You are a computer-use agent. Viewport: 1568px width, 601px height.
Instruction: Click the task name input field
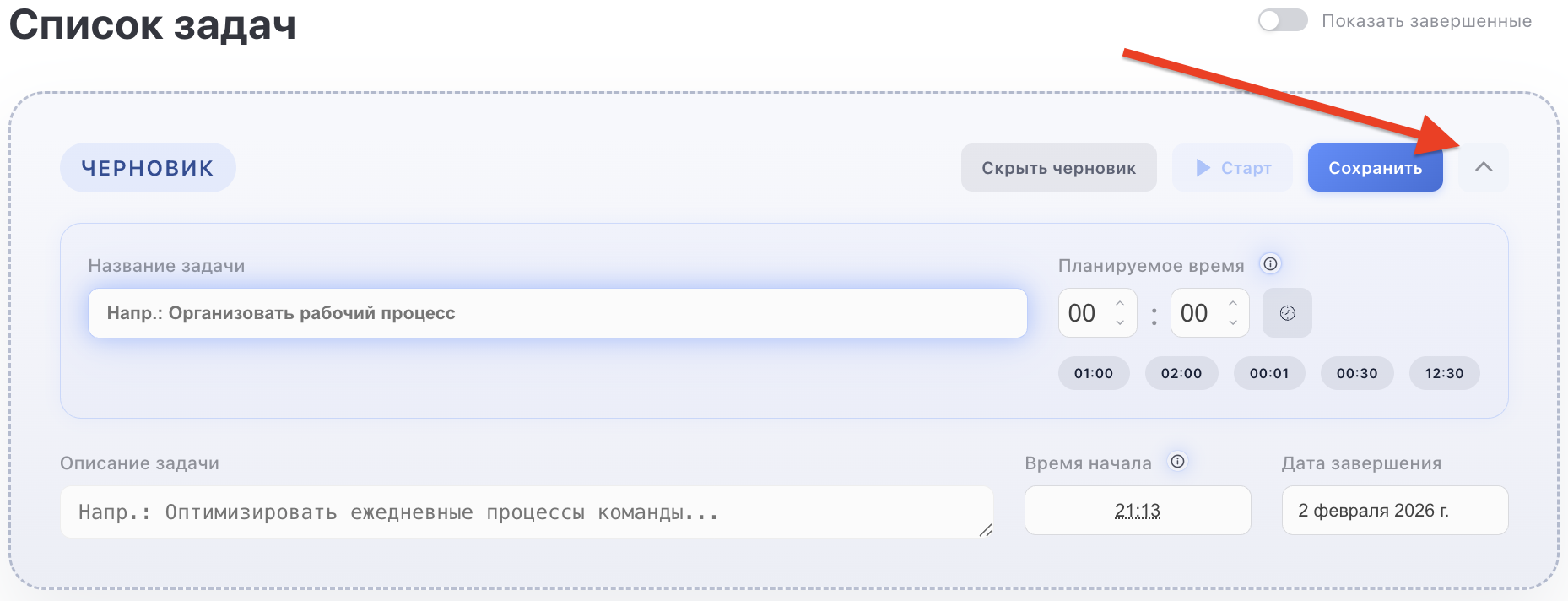click(x=557, y=312)
